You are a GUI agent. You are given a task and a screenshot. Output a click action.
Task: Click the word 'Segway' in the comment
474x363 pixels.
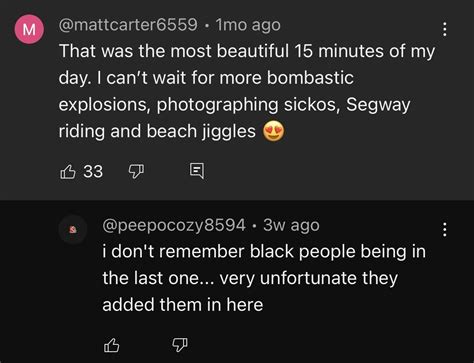[x=378, y=105]
